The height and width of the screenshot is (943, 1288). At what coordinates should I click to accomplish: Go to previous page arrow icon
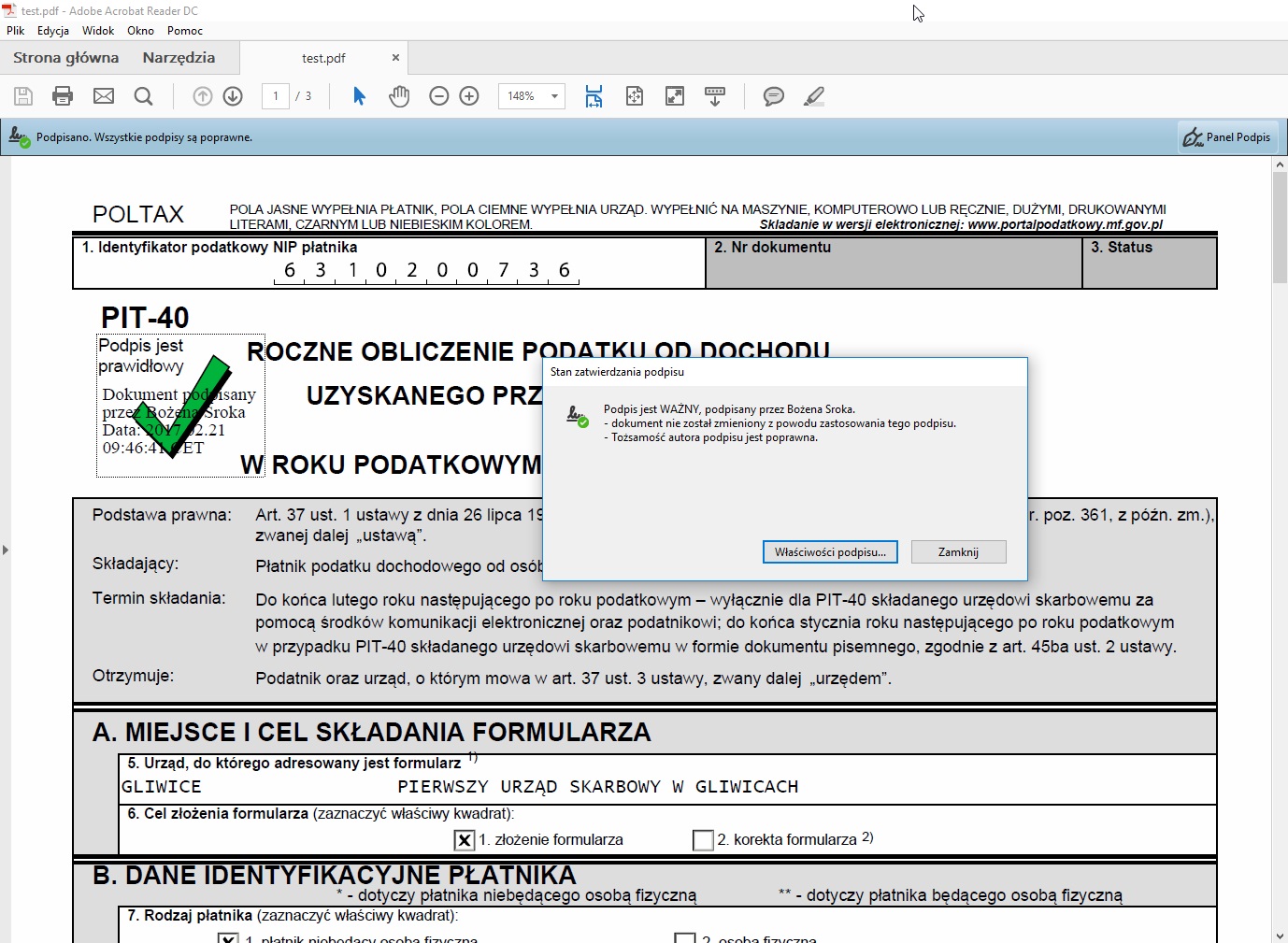tap(203, 95)
